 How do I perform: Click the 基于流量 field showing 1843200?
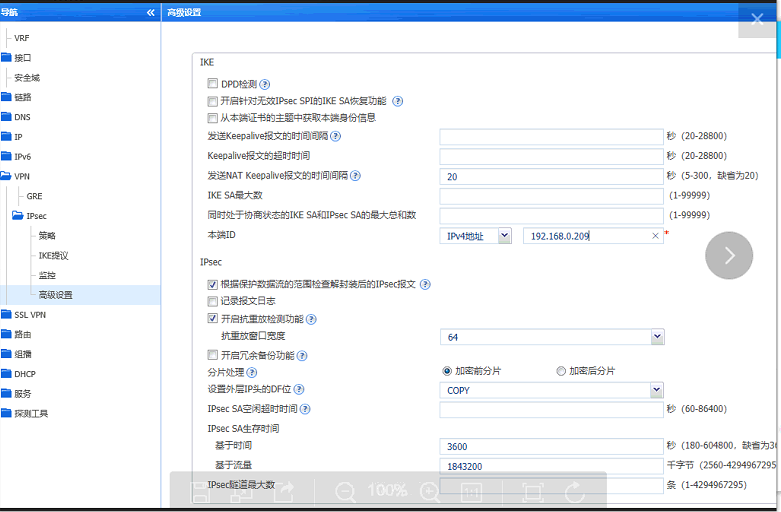click(x=551, y=466)
